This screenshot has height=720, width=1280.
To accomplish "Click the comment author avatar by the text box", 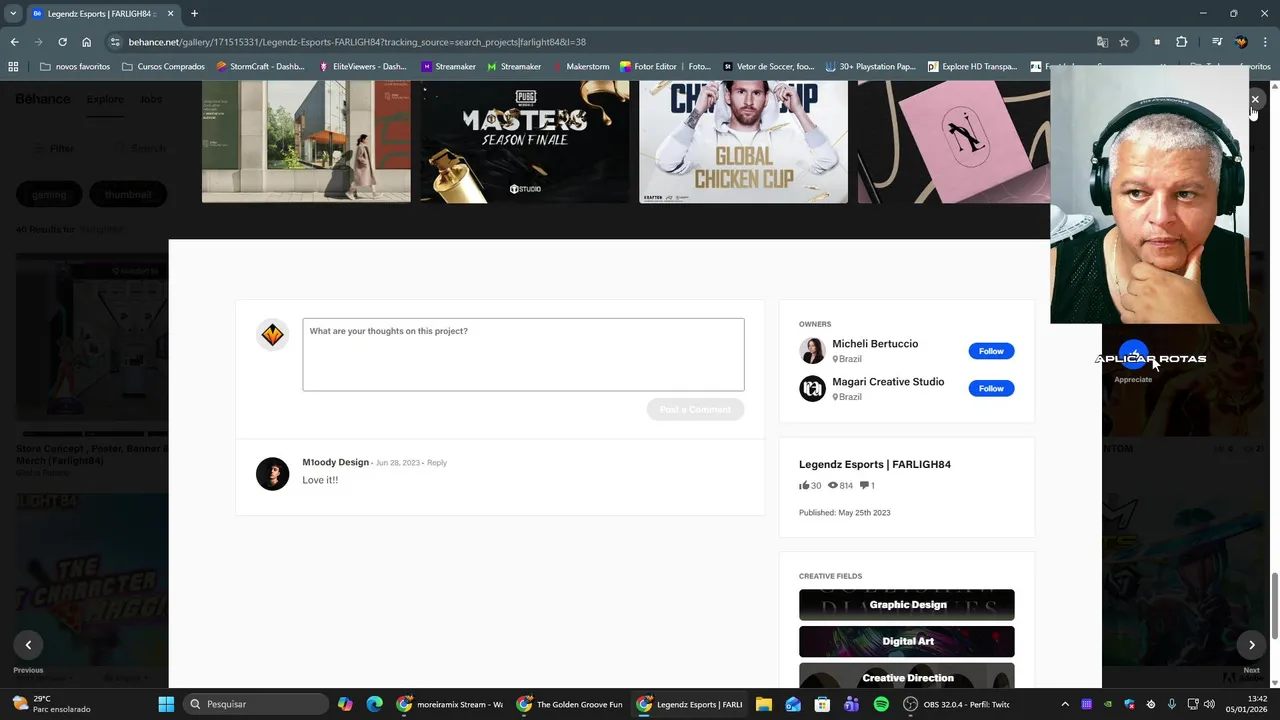I will [272, 335].
